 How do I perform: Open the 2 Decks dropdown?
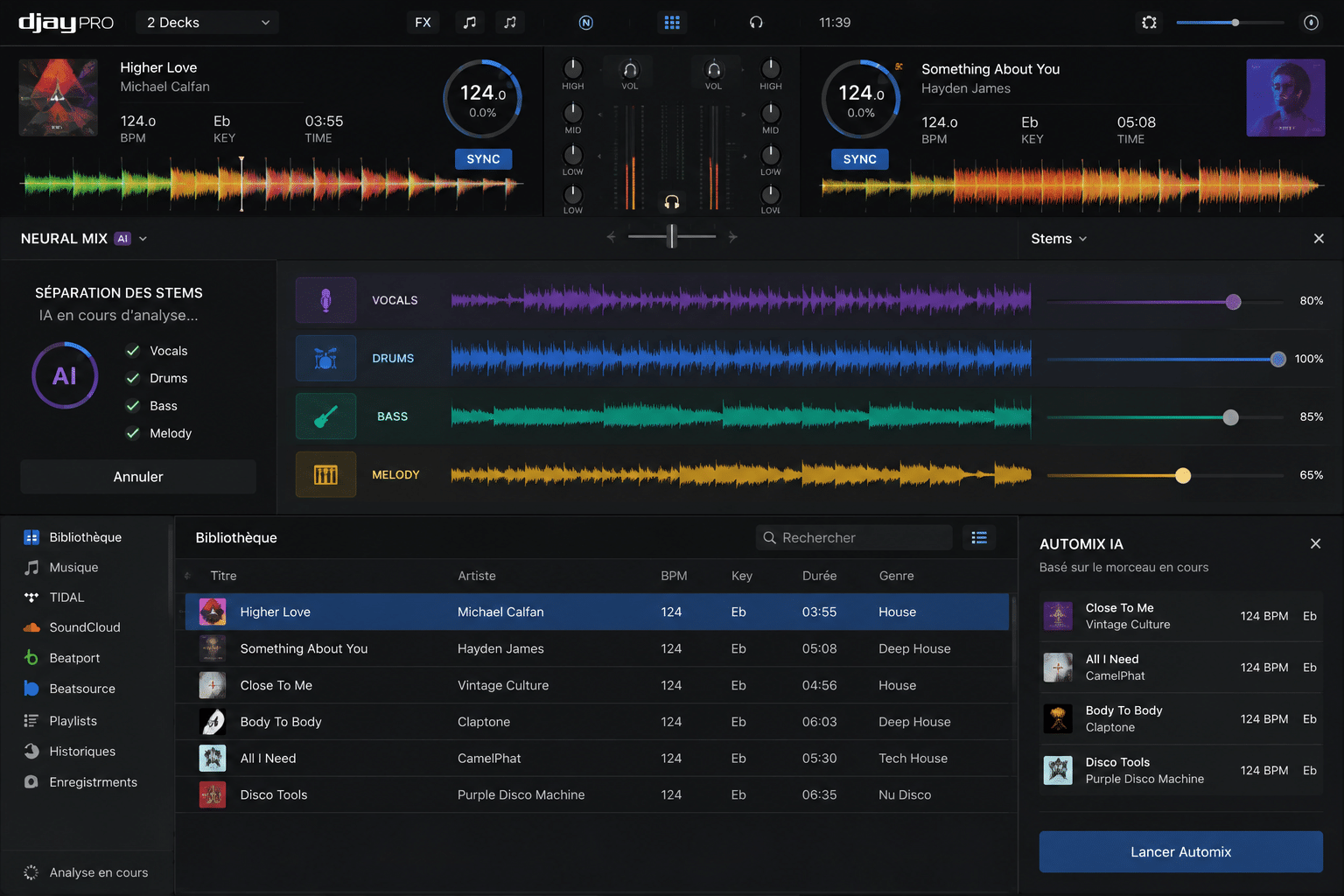tap(207, 23)
